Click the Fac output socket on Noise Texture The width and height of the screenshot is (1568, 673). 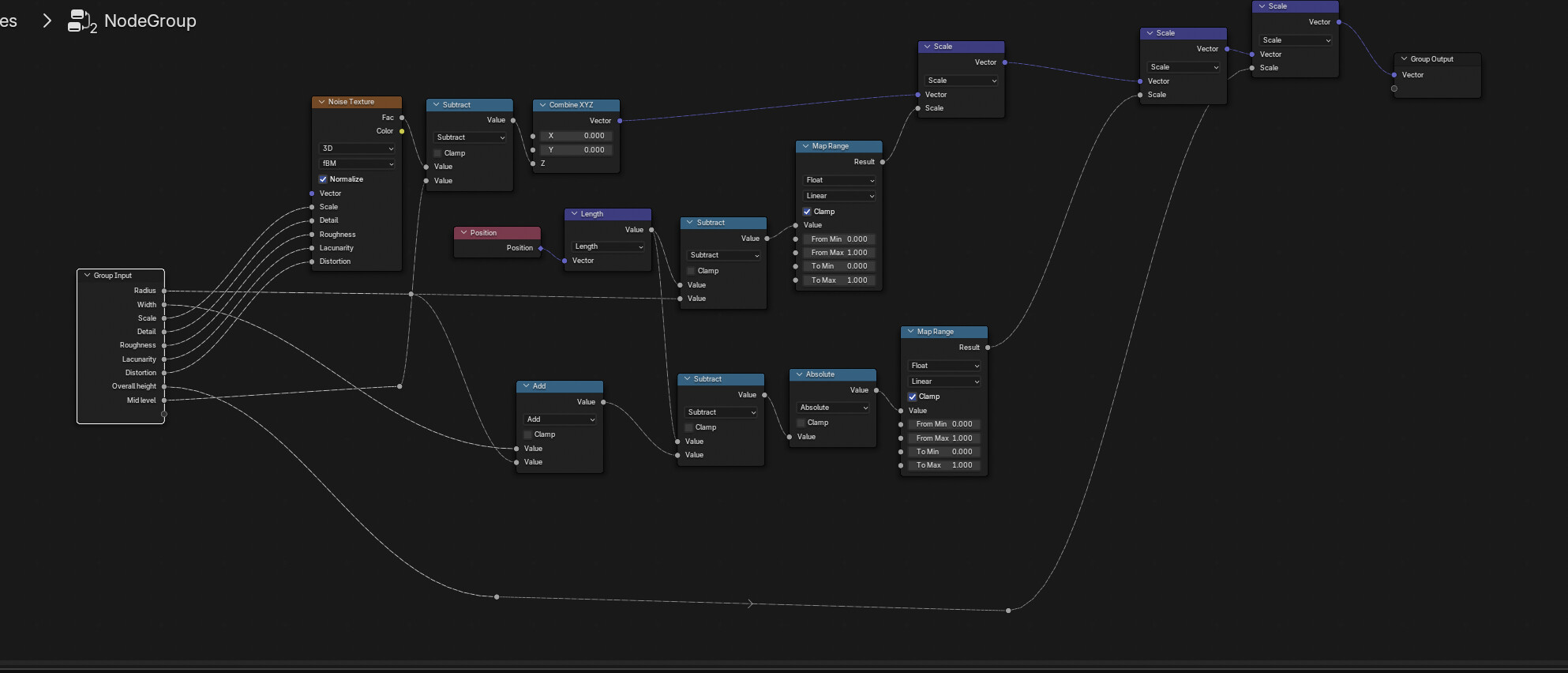point(402,118)
